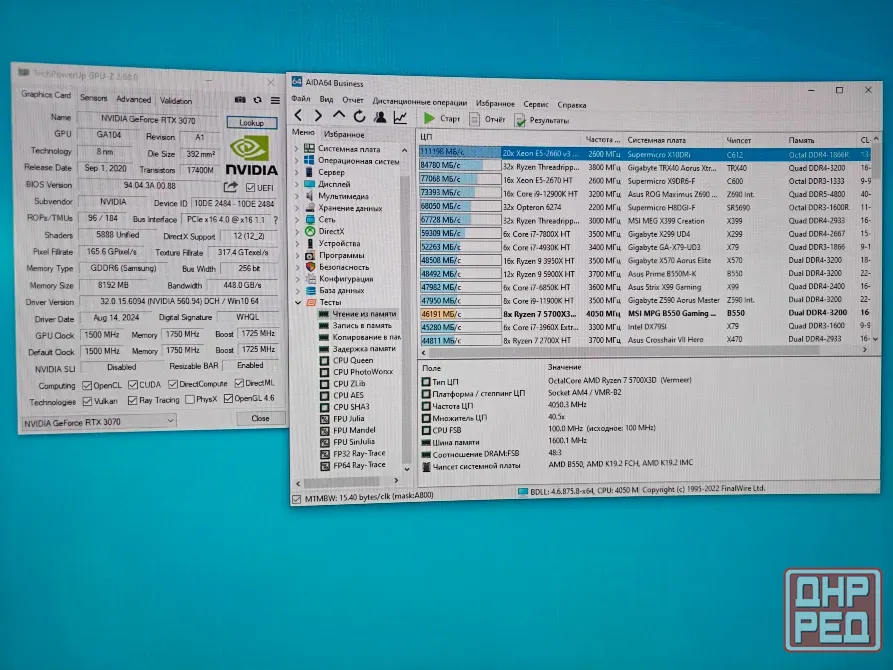The width and height of the screenshot is (893, 670).
Task: Expand Операционная система tree node
Action: click(x=297, y=160)
